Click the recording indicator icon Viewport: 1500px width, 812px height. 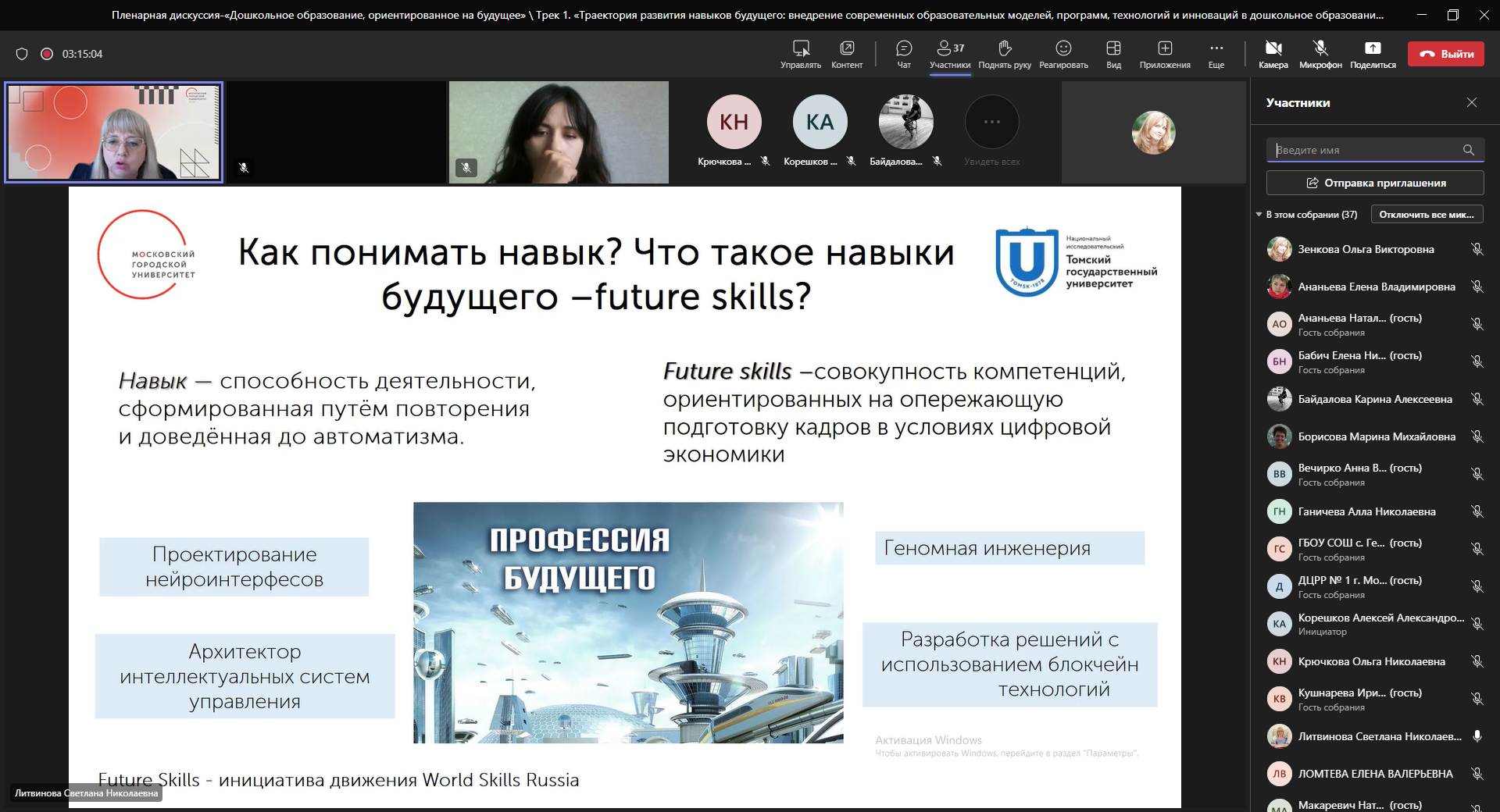click(47, 54)
